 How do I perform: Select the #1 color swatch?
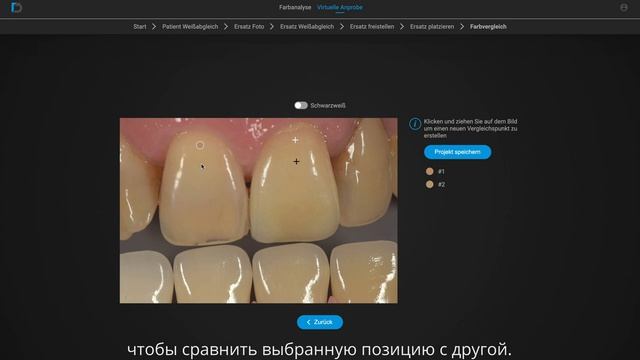pos(429,171)
